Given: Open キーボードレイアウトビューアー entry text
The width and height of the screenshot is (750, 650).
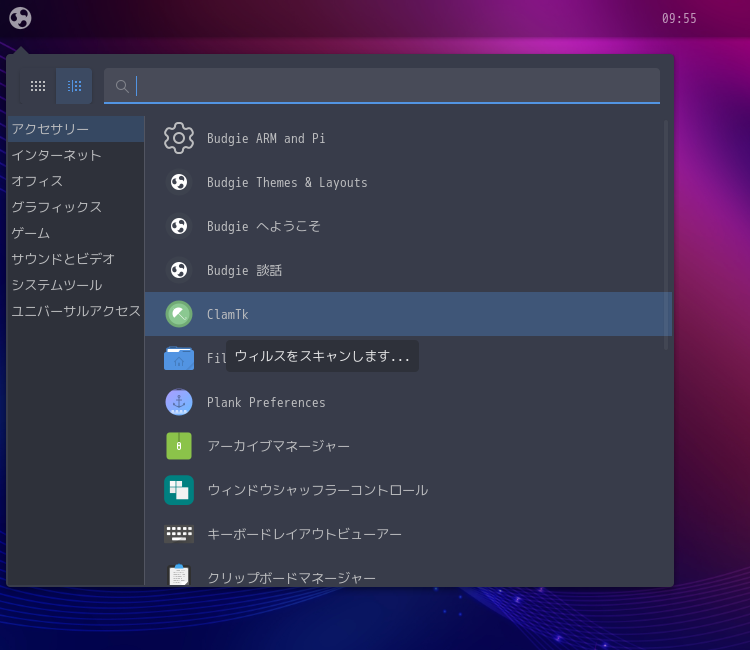Looking at the screenshot, I should (304, 534).
